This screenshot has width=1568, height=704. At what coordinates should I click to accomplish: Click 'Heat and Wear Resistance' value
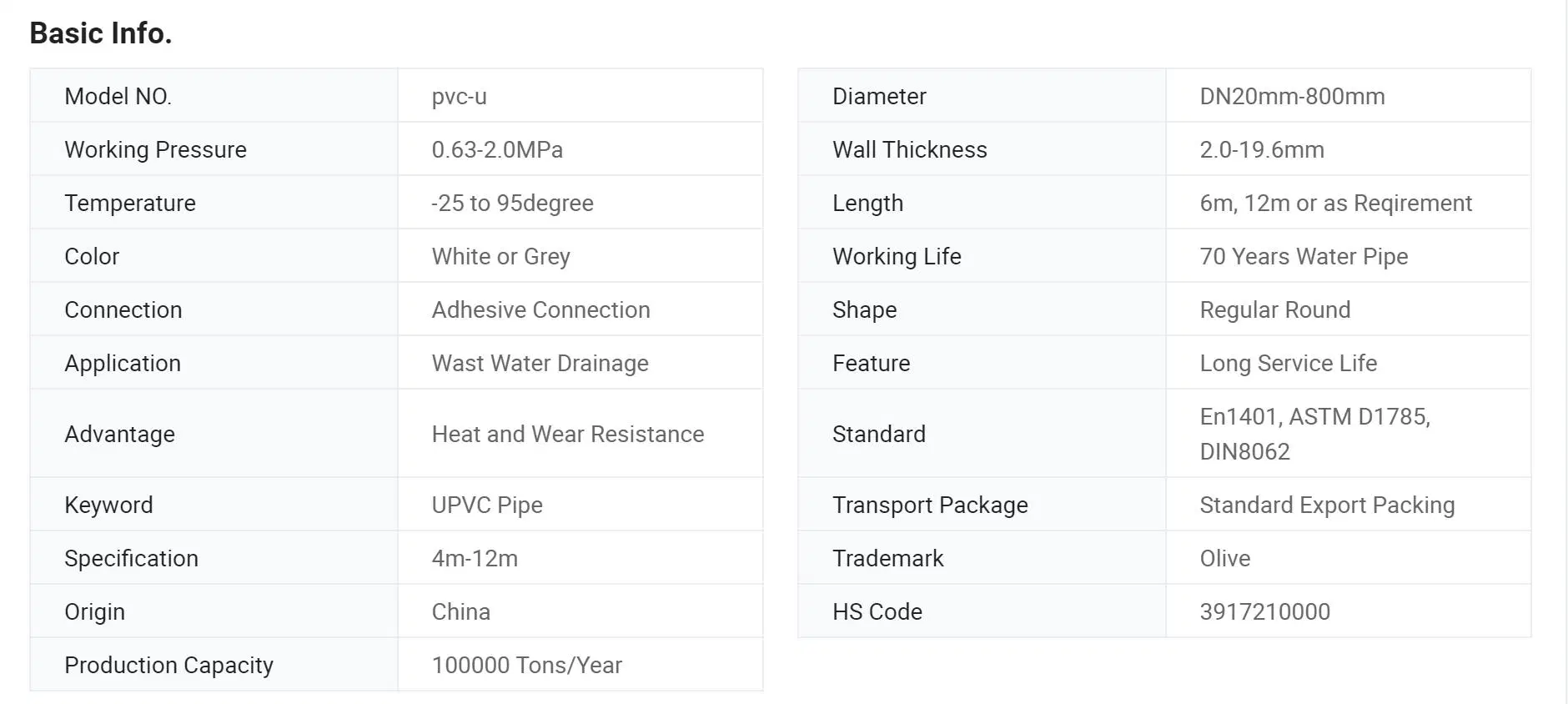tap(567, 434)
